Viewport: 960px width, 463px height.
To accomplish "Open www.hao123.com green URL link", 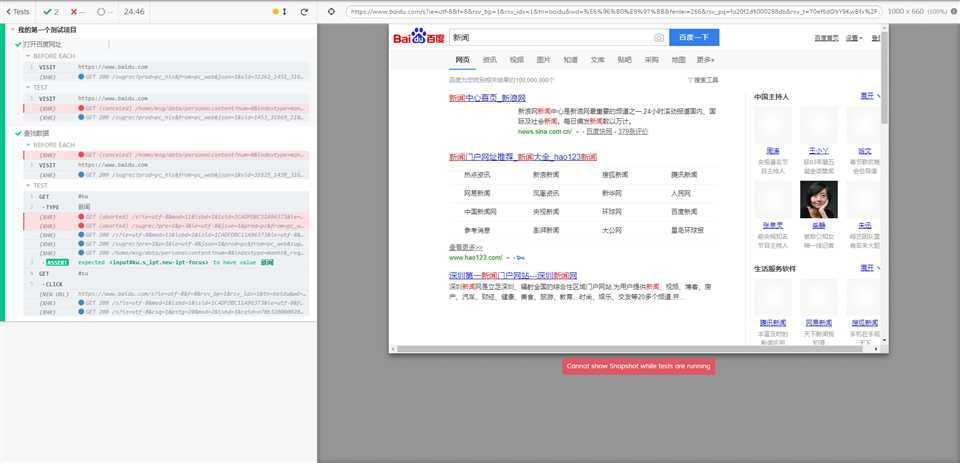I will tap(475, 258).
